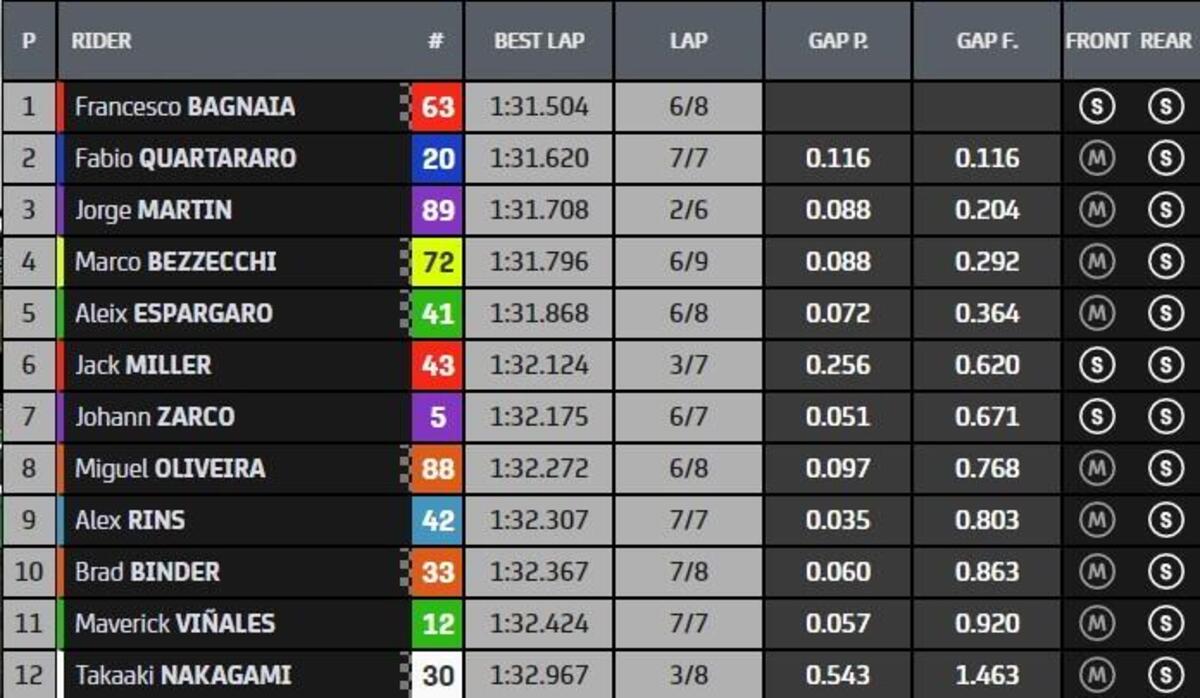1200x698 pixels.
Task: Click Nakagami's front medium tyre icon
Action: pyautogui.click(x=1097, y=675)
